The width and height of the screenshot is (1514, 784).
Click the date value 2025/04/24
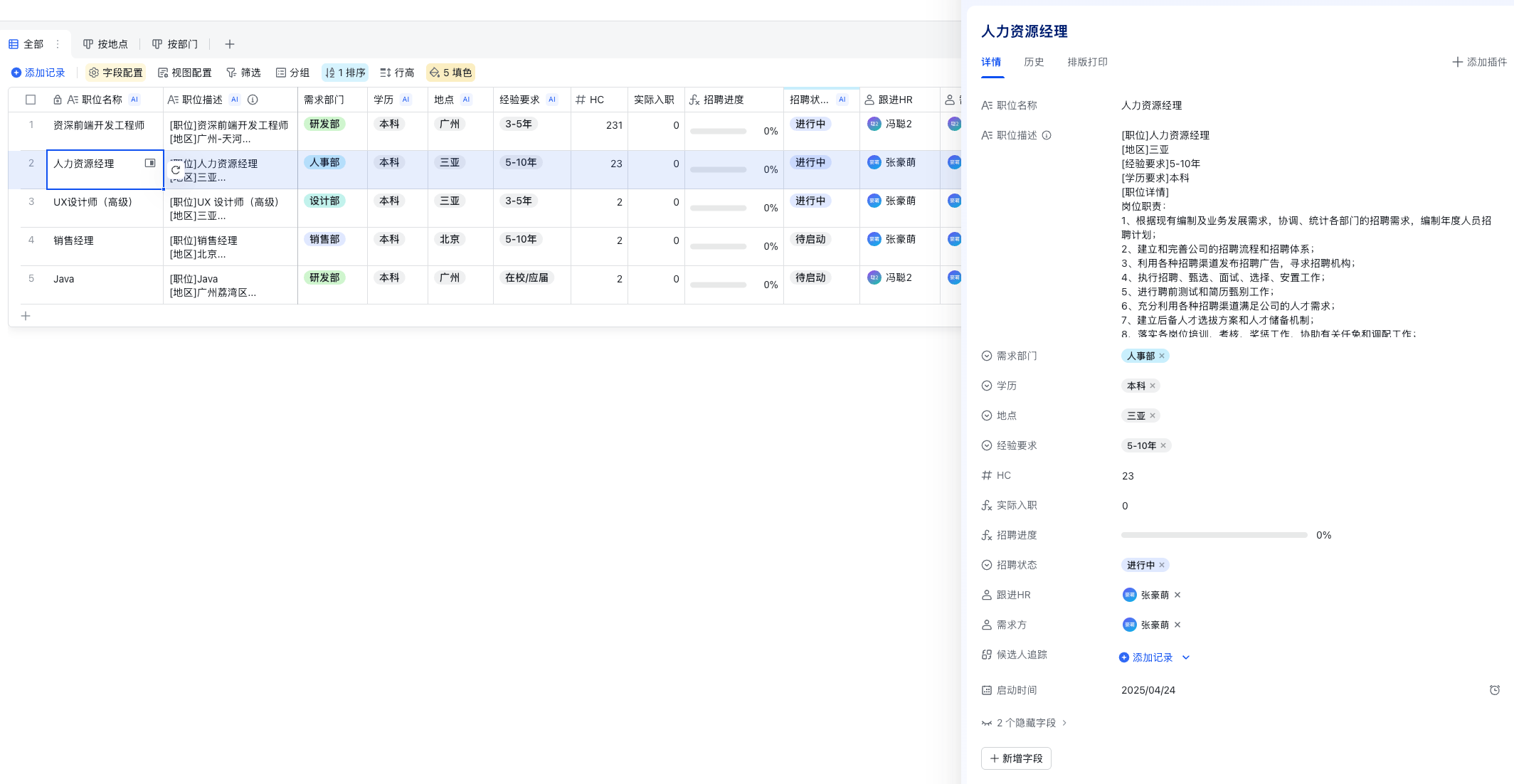coord(1150,690)
